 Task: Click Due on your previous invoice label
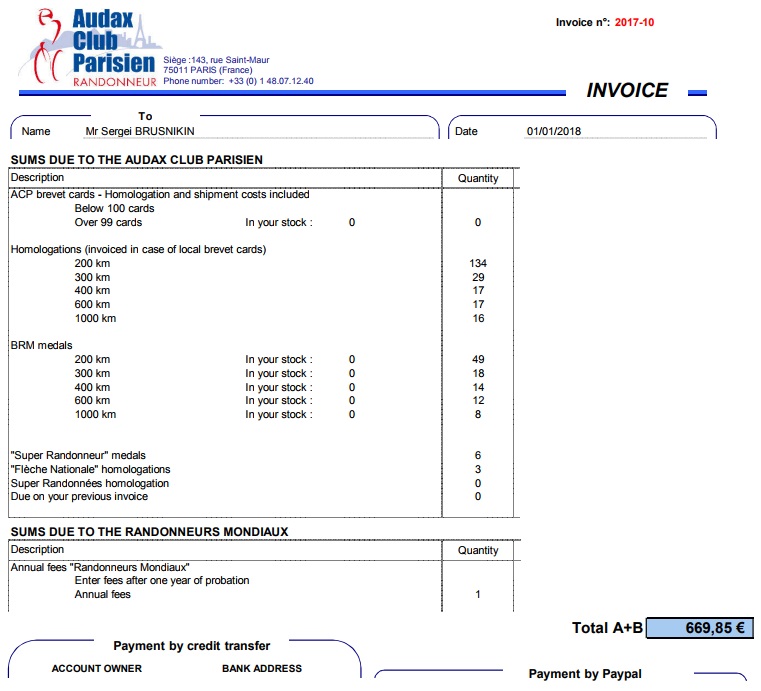pos(79,497)
